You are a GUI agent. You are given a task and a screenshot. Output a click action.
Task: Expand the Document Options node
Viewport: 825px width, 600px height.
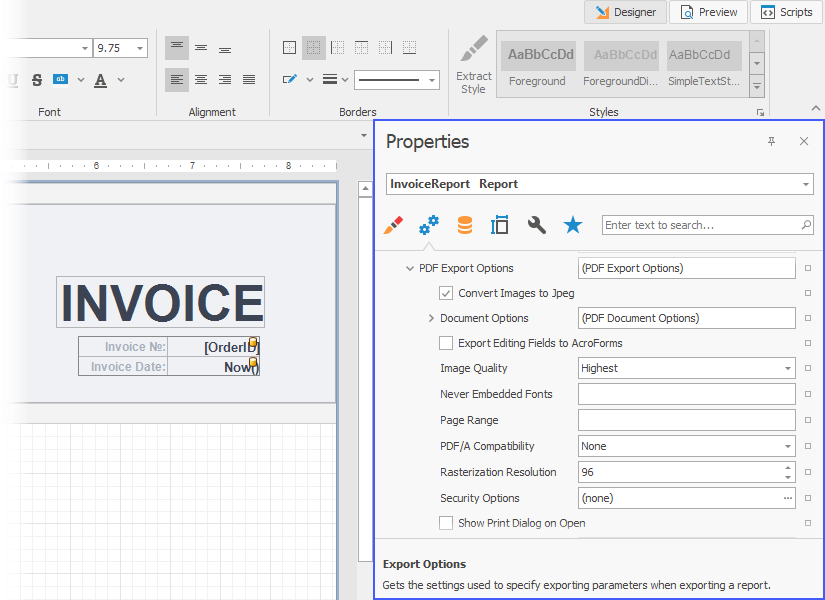431,318
